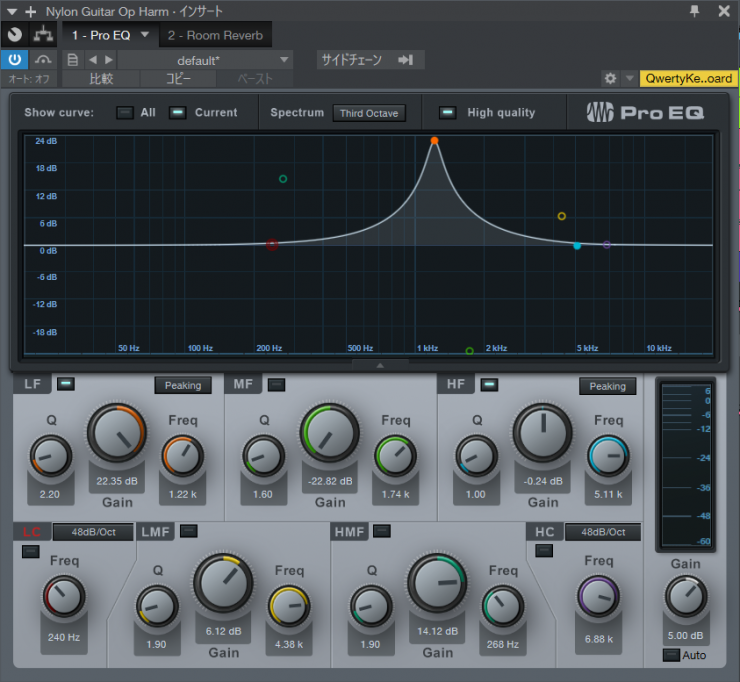Click the output Gain knob
The height and width of the screenshot is (682, 740).
[686, 597]
